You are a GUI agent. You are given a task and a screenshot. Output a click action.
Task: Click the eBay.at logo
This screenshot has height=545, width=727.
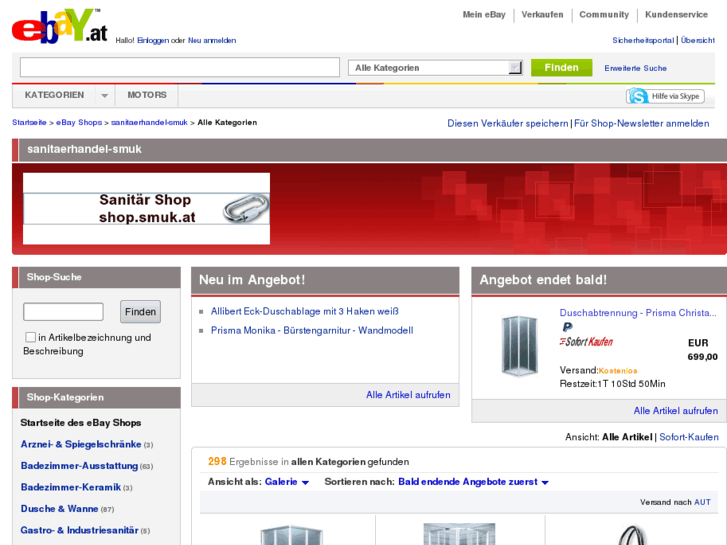coord(59,26)
